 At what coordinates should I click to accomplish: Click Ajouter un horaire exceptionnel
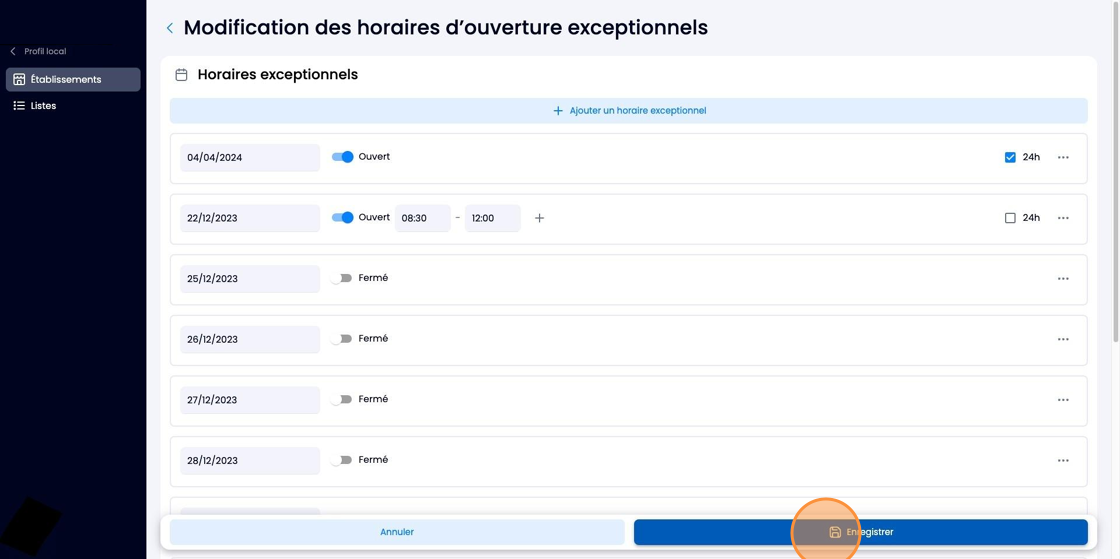pos(629,111)
